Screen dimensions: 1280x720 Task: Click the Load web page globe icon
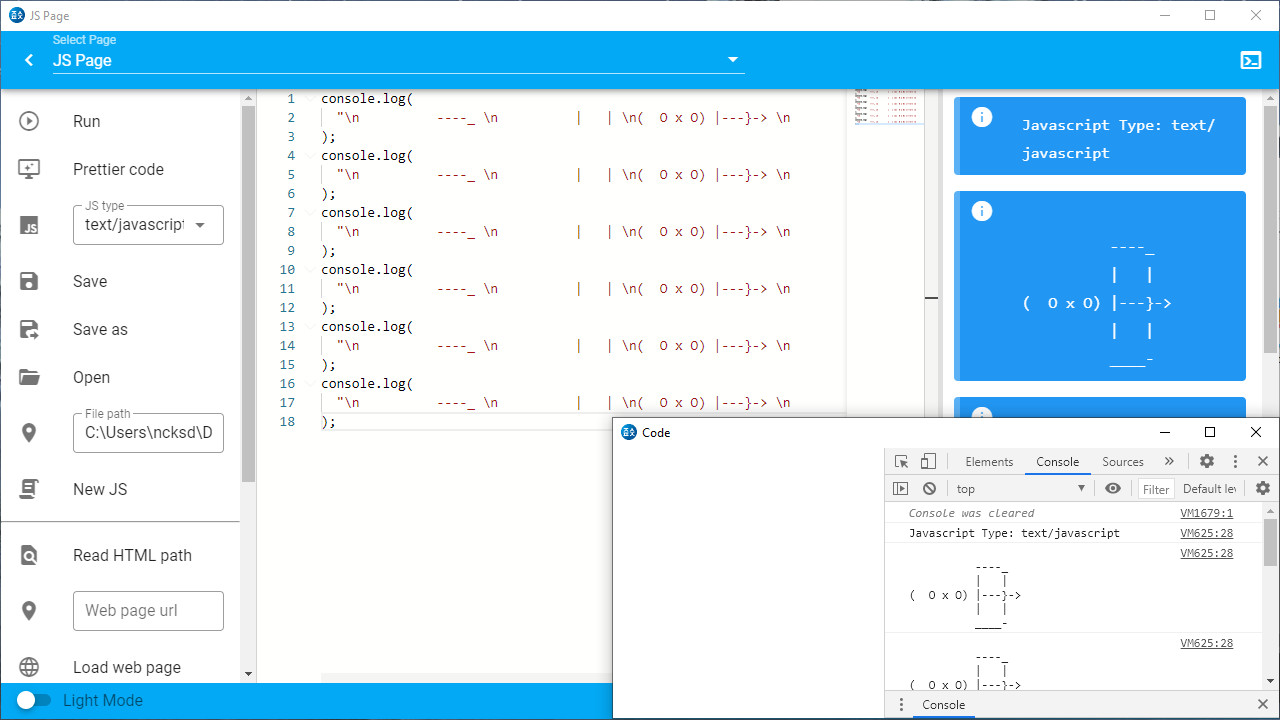30,666
